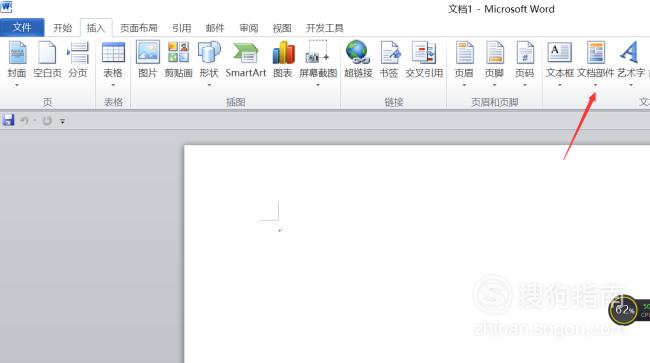Customize the quick access toolbar dropdown

click(x=62, y=121)
